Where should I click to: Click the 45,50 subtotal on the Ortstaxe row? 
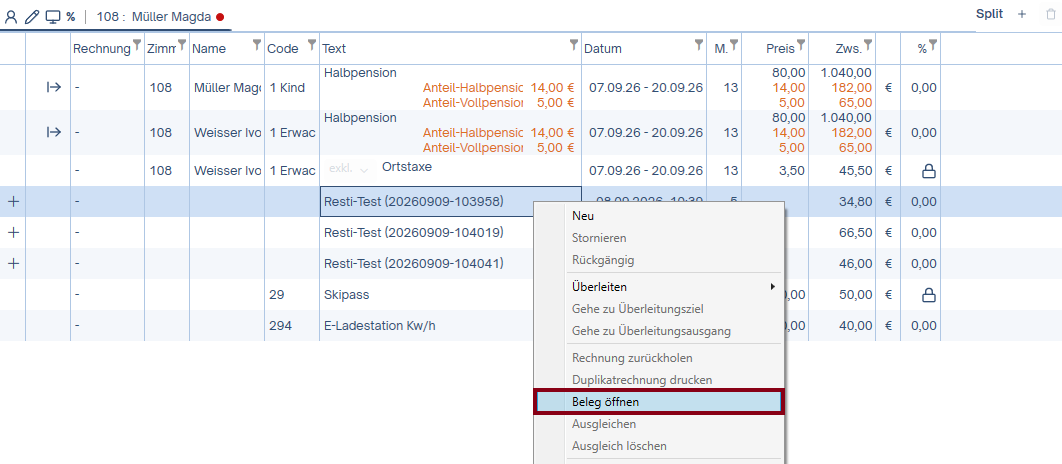[855, 171]
